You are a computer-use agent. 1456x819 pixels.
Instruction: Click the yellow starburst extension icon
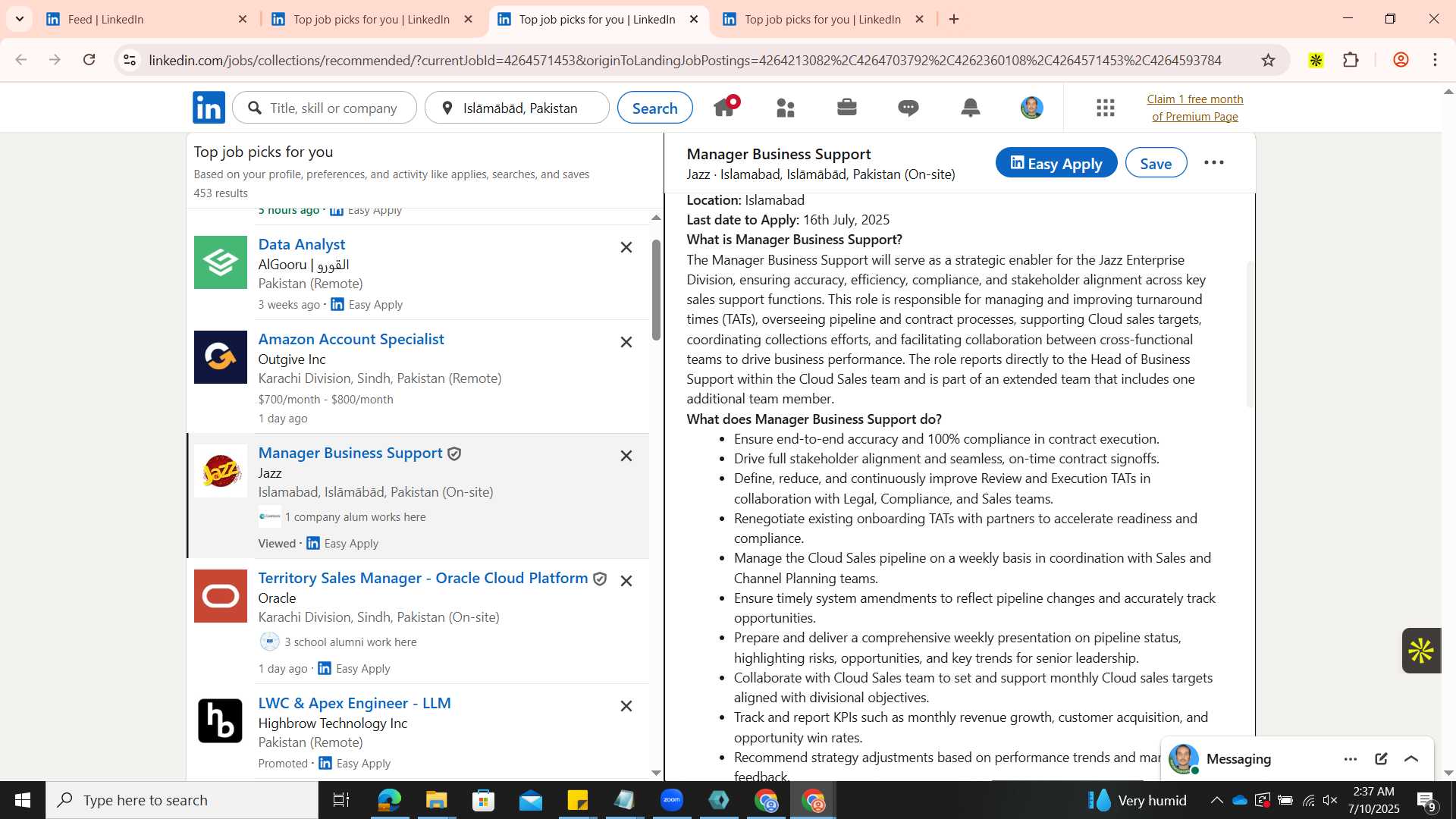pyautogui.click(x=1316, y=60)
